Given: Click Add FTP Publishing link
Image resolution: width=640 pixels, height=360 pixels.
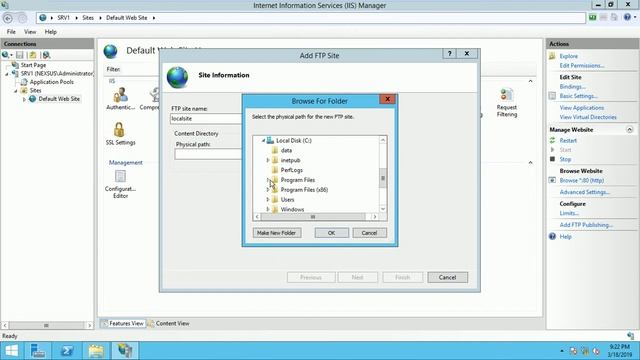Looking at the screenshot, I should pos(586,225).
